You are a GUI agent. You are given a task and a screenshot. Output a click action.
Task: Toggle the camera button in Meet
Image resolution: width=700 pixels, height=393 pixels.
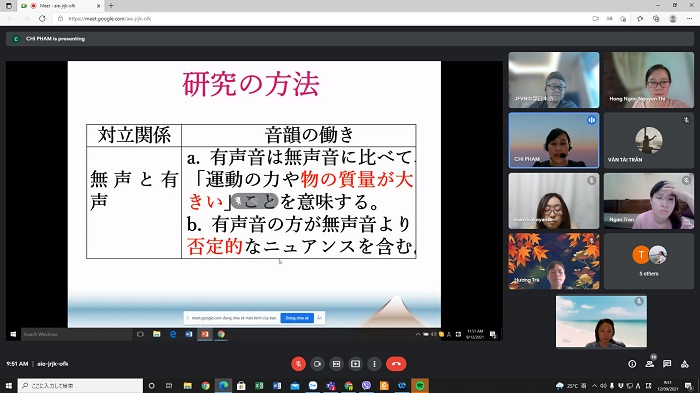317,364
